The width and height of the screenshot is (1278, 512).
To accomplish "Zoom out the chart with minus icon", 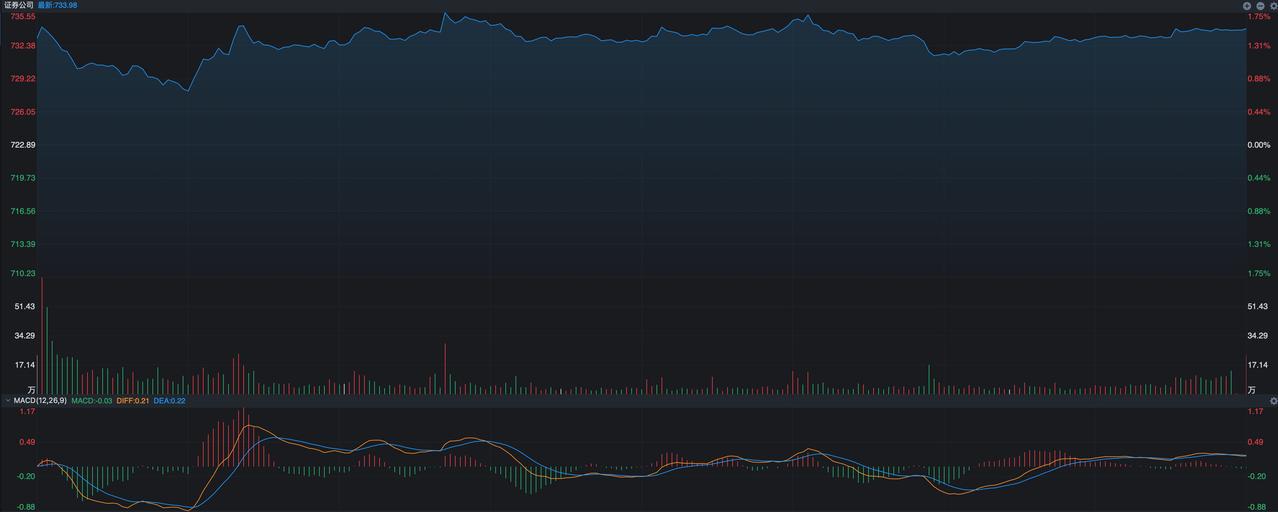I will (x=1260, y=5).
